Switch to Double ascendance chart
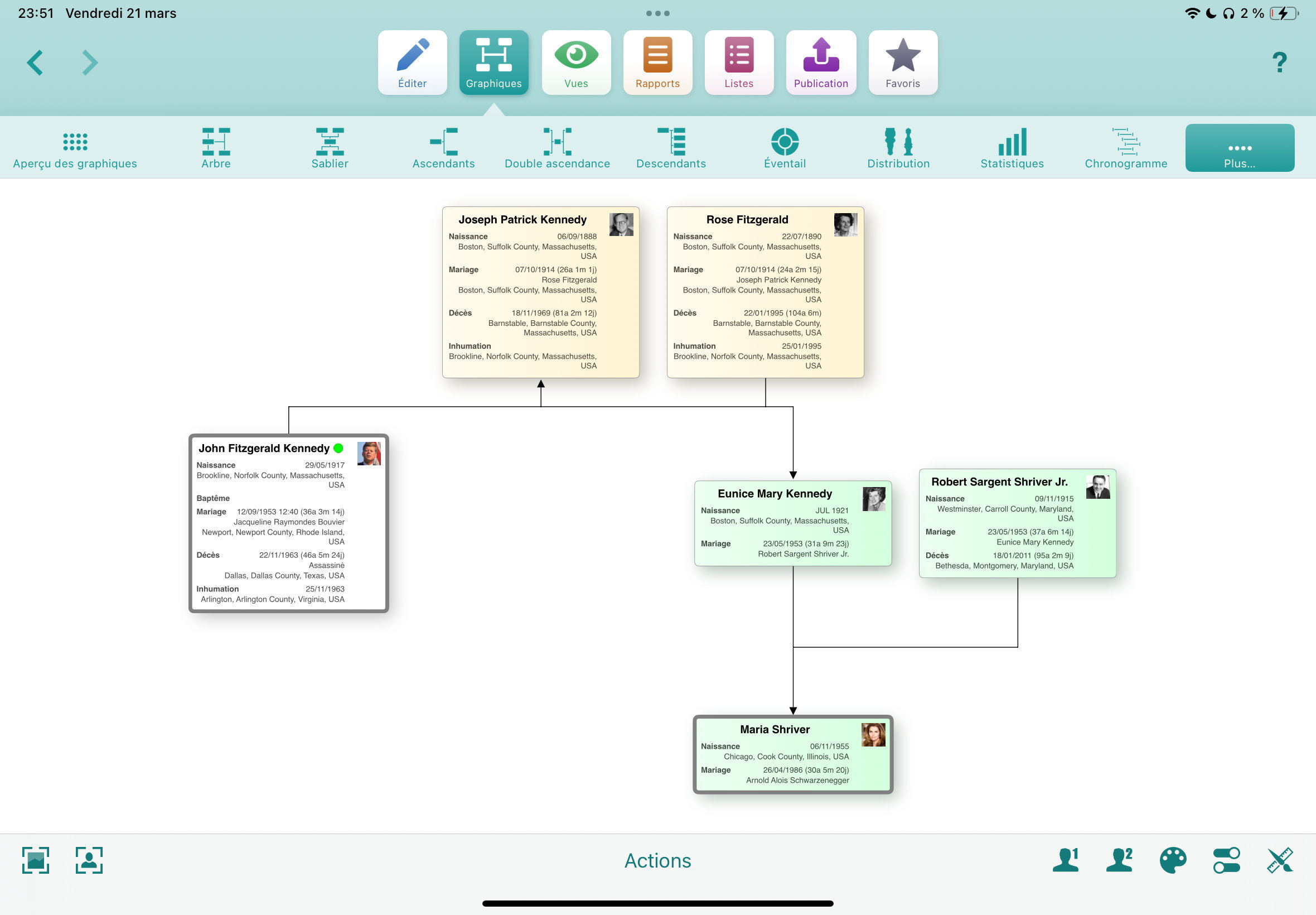This screenshot has width=1316, height=915. coord(558,148)
